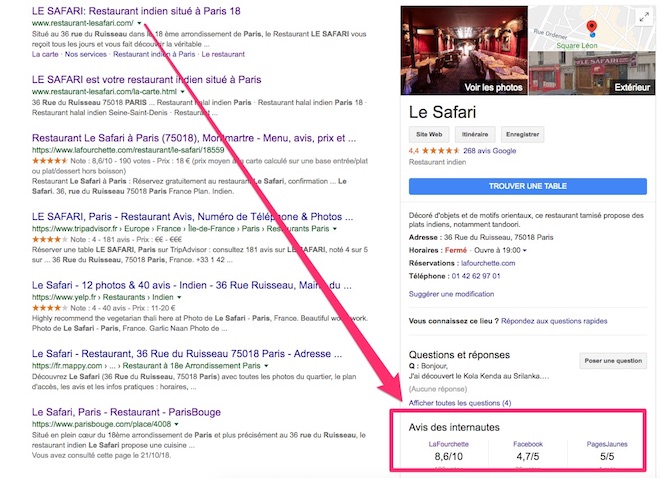This screenshot has height=478, width=660.
Task: Open dropdown arrow beside www.restaurant-lesafari.com/
Action: tap(139, 23)
